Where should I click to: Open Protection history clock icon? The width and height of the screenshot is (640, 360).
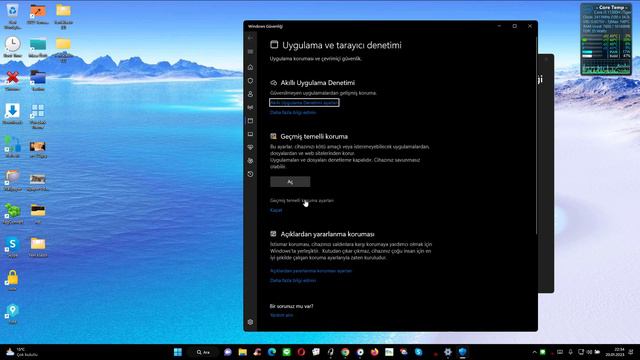click(251, 174)
